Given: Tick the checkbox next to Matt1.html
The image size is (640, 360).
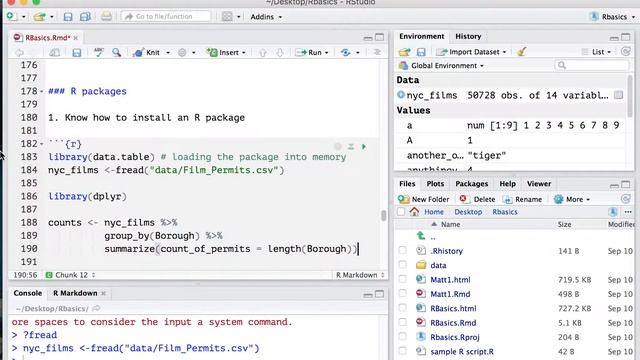Looking at the screenshot, I should 402,279.
